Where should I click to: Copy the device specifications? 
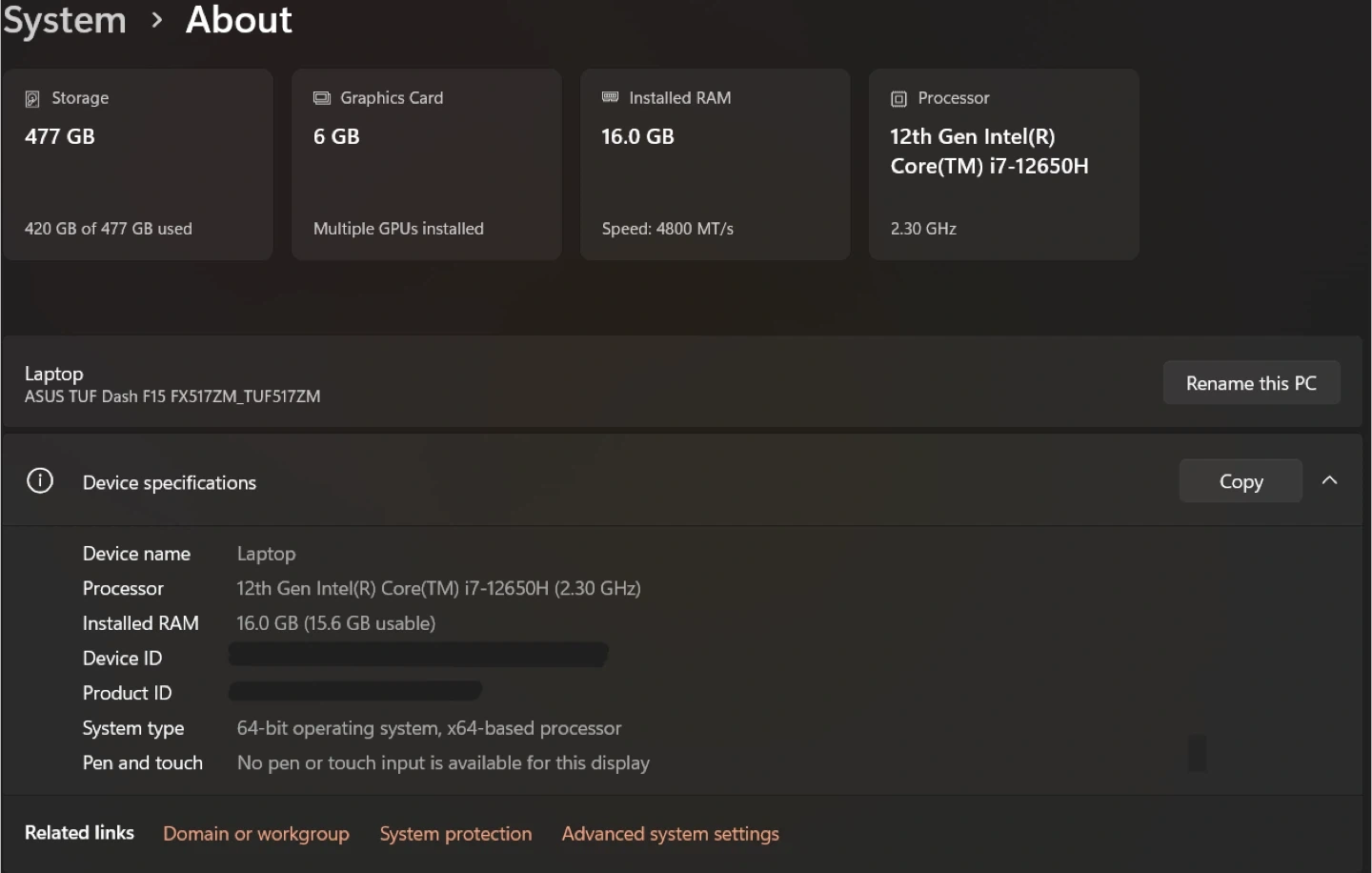click(x=1240, y=481)
